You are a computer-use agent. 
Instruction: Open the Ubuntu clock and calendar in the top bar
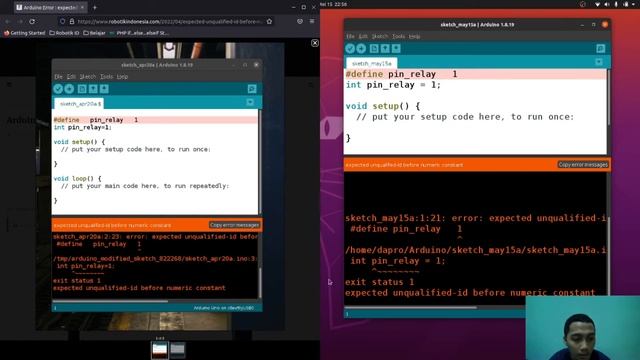[333, 4]
